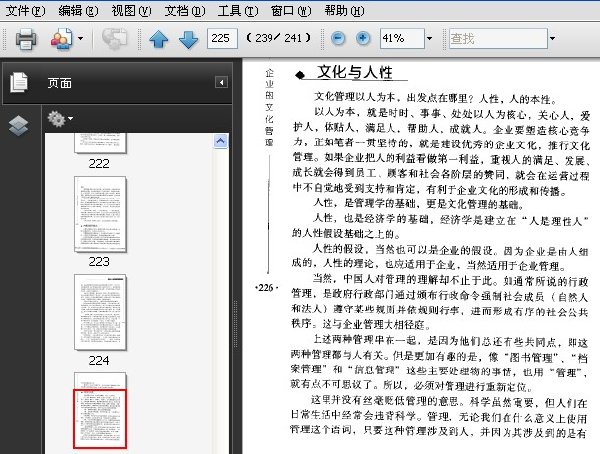Image resolution: width=600 pixels, height=454 pixels.
Task: Click the page number field showing 225
Action: (x=222, y=38)
